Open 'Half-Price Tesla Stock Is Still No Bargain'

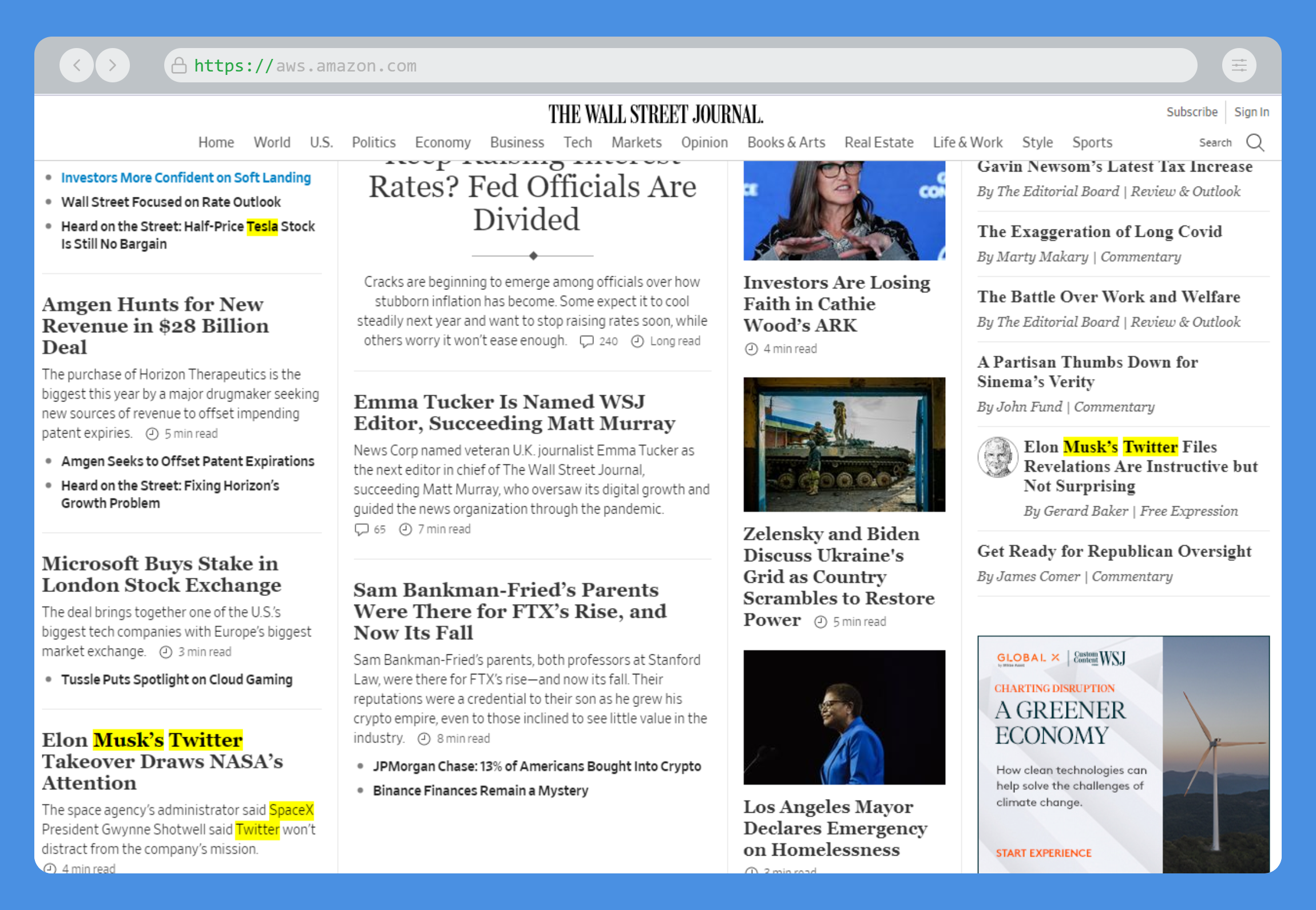[x=188, y=235]
